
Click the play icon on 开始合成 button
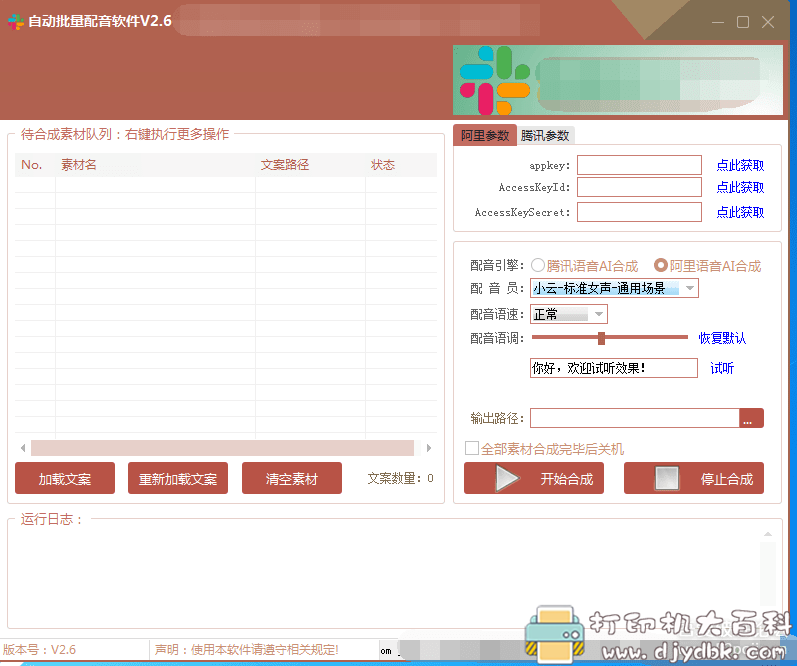click(507, 478)
